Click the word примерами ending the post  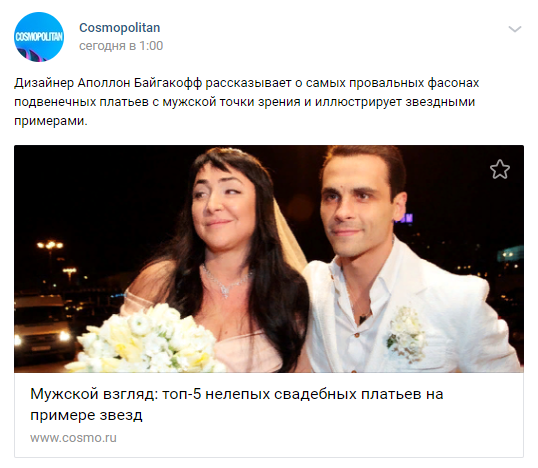50,121
